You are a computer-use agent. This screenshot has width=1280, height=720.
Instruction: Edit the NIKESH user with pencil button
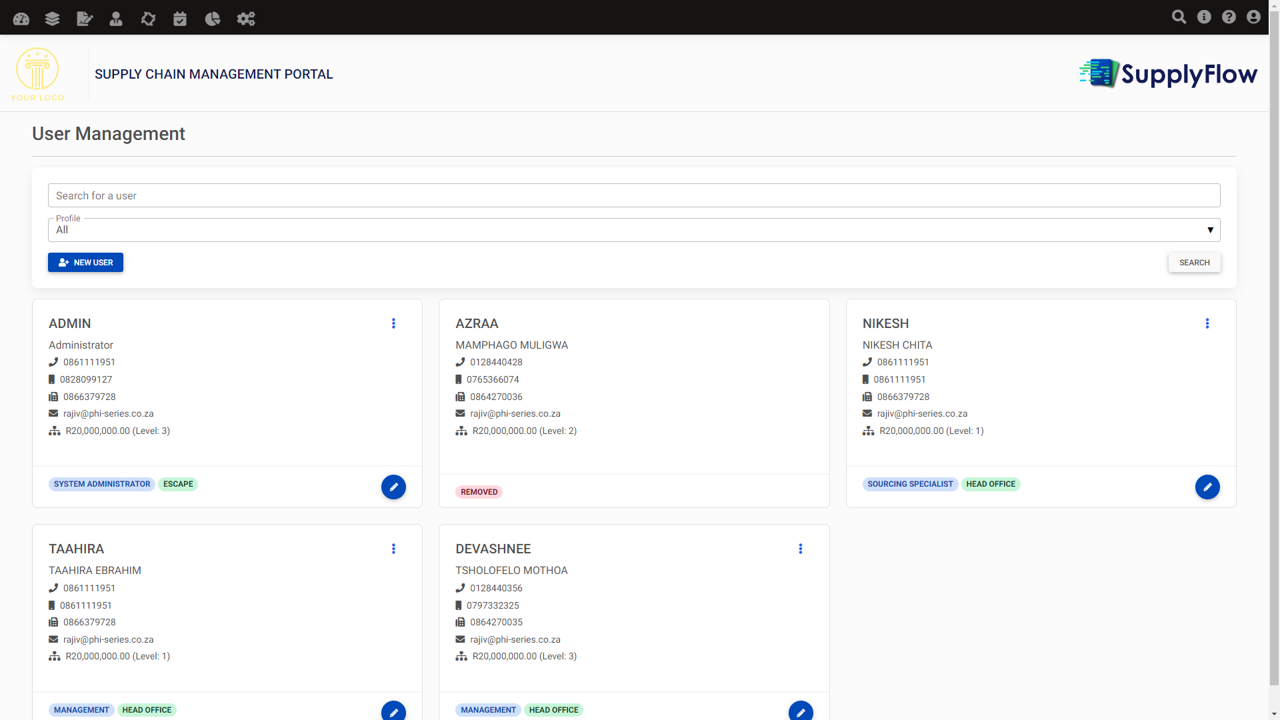[x=1207, y=487]
